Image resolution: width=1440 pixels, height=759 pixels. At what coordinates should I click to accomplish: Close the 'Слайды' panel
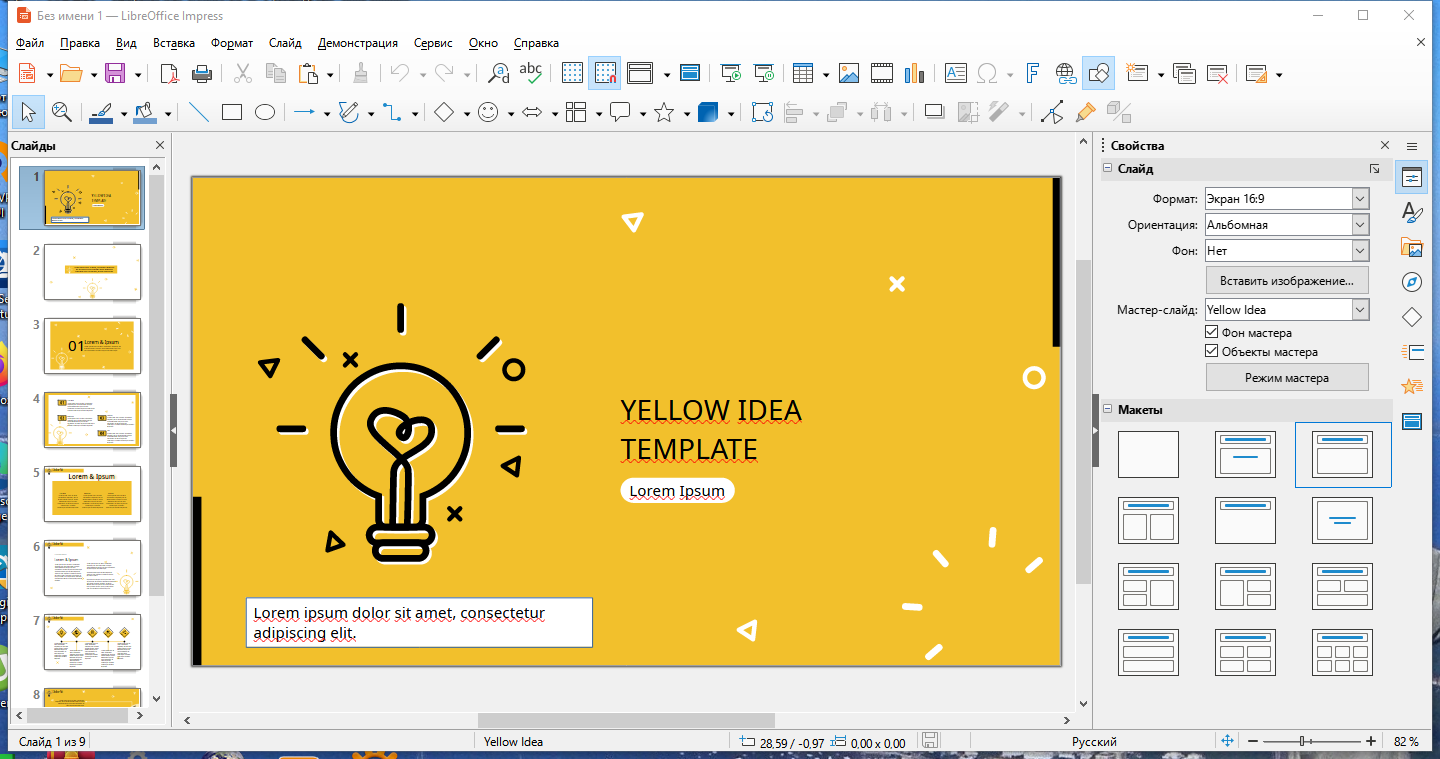160,146
